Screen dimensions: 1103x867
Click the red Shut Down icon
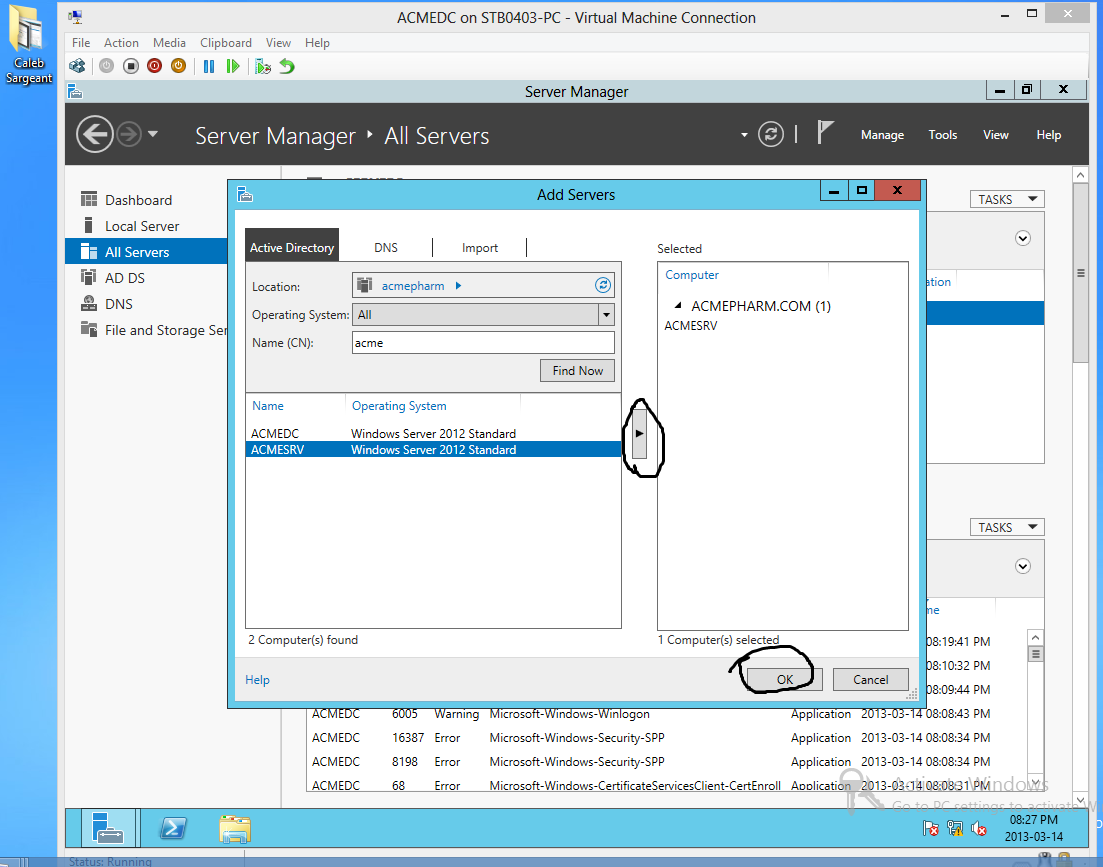point(155,66)
